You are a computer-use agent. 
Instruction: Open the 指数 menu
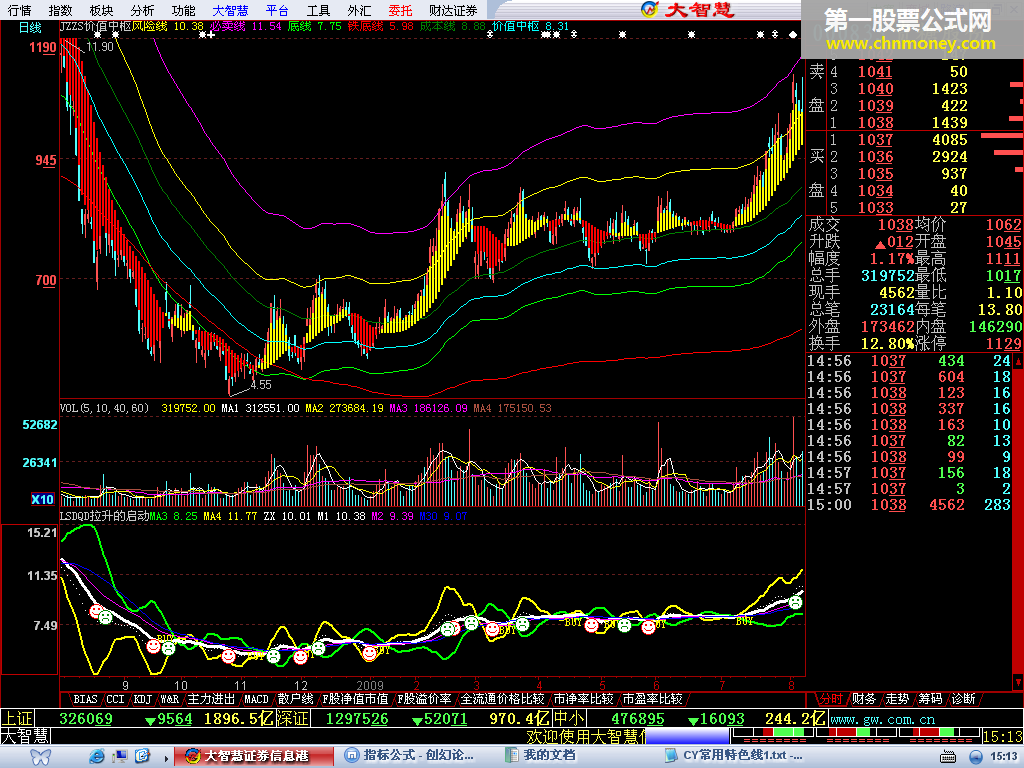(60, 10)
